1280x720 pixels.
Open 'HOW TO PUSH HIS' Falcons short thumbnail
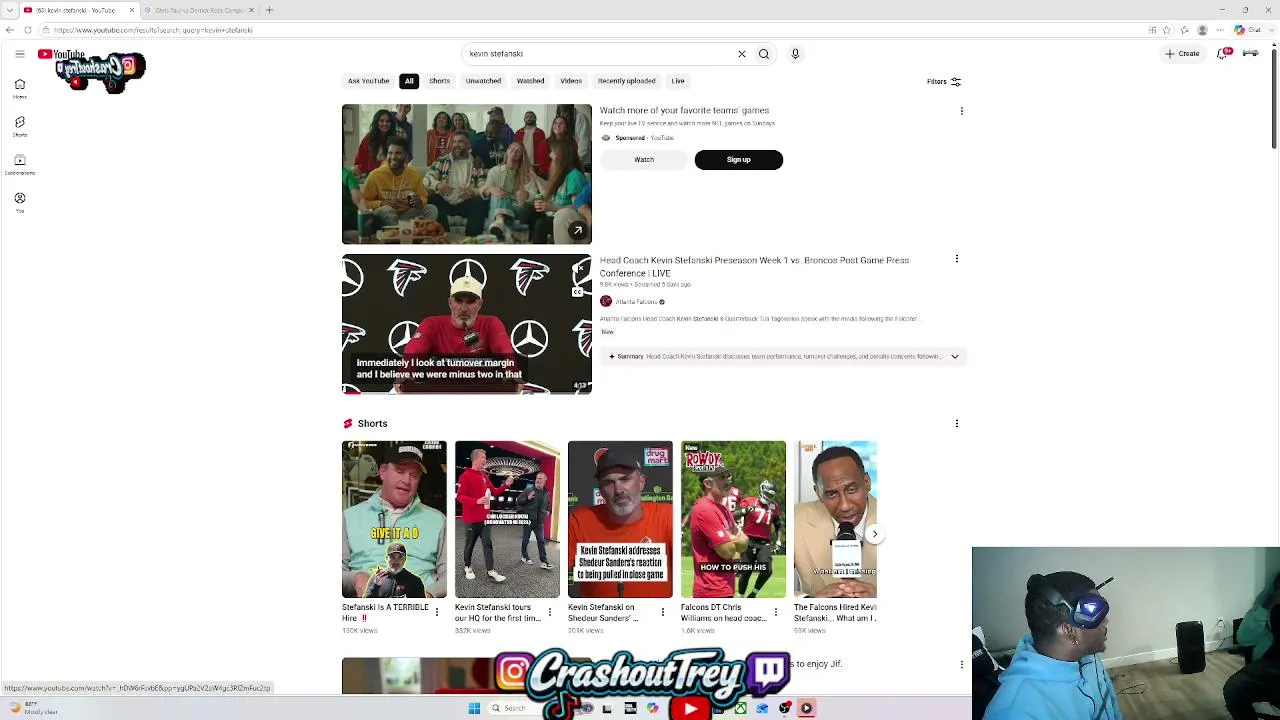pyautogui.click(x=733, y=519)
